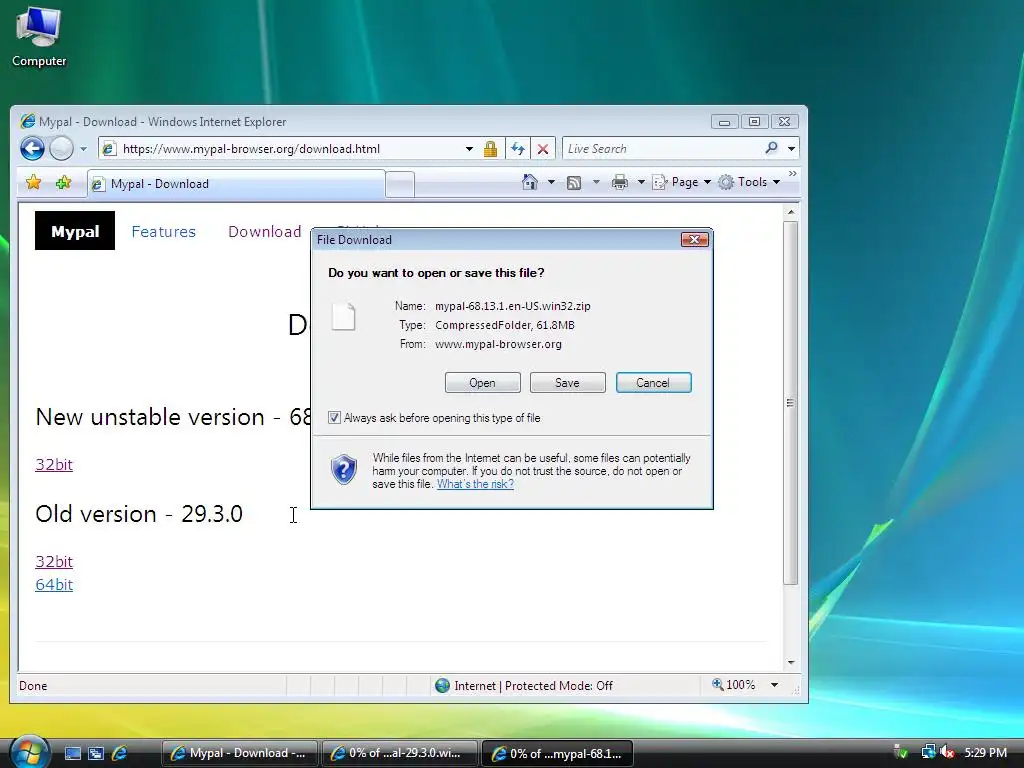Click the Forward navigation arrow in Internet Explorer

[61, 148]
